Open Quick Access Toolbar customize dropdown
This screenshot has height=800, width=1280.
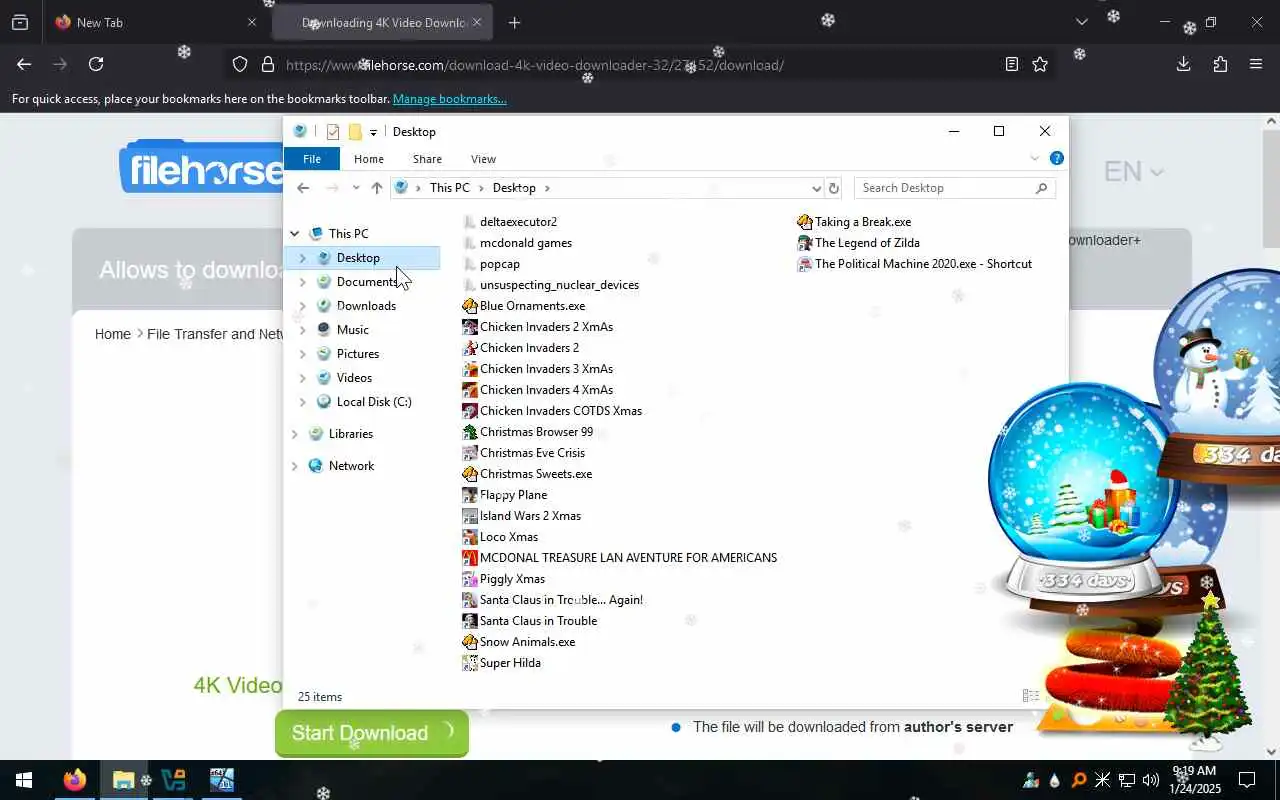coord(373,132)
